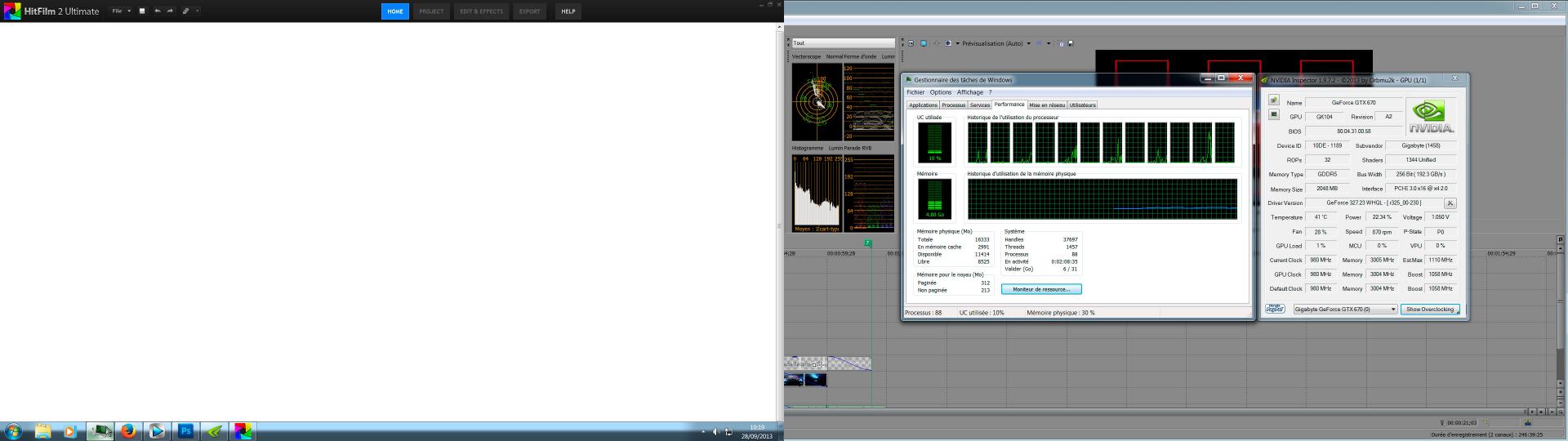The height and width of the screenshot is (441, 1568).
Task: Click the Temperature value 41 °C
Action: [1321, 217]
